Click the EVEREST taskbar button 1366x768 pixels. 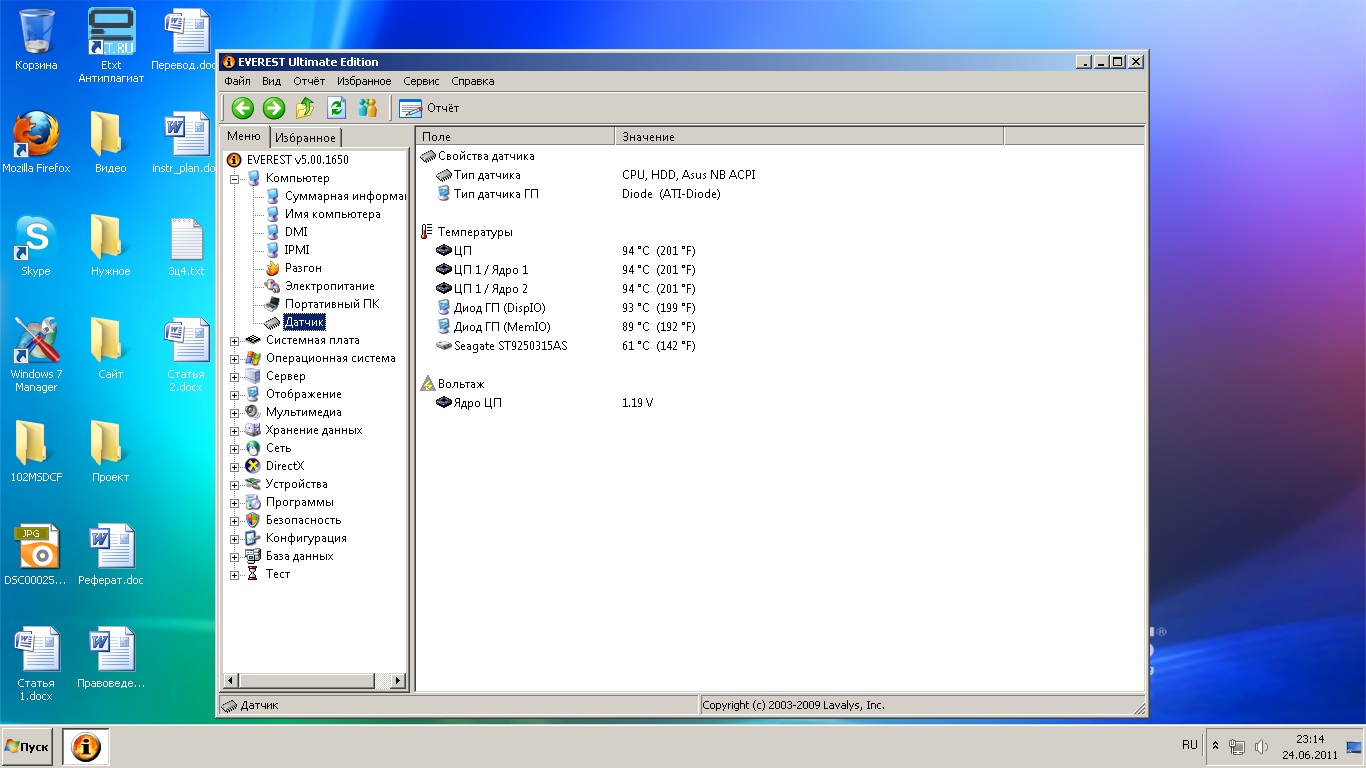point(86,746)
